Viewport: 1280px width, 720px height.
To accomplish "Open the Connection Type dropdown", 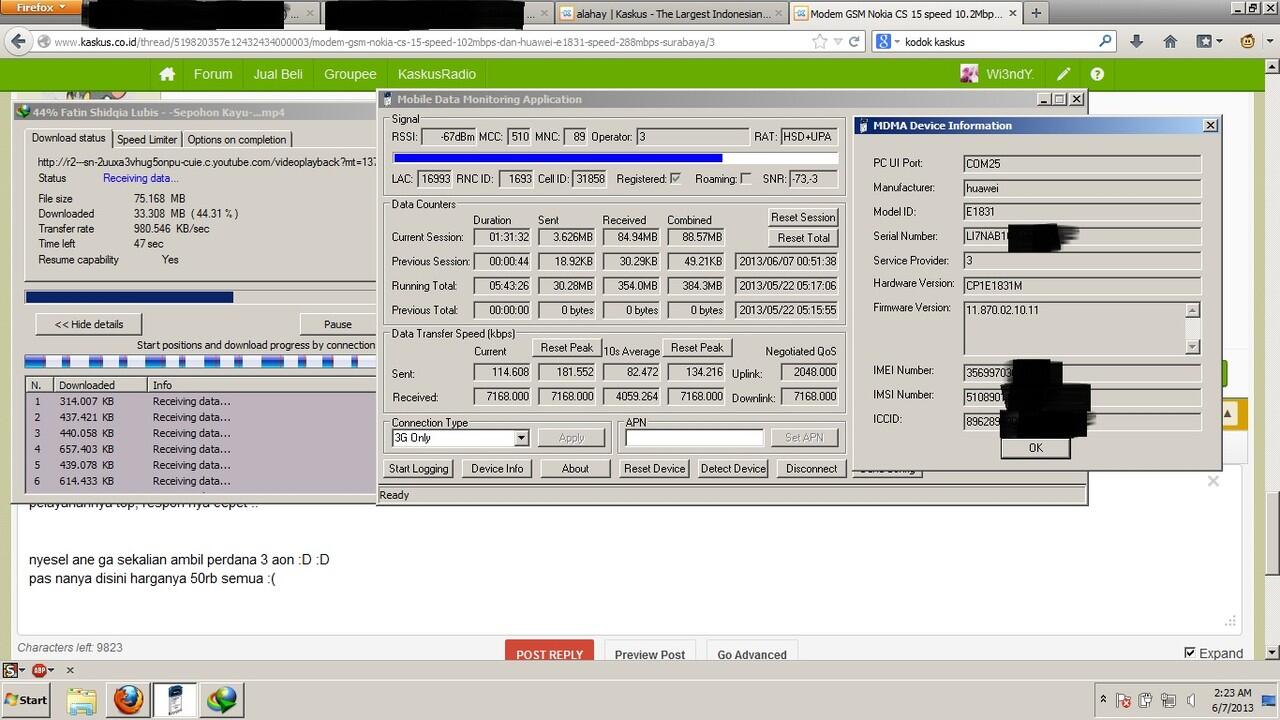I will (521, 438).
